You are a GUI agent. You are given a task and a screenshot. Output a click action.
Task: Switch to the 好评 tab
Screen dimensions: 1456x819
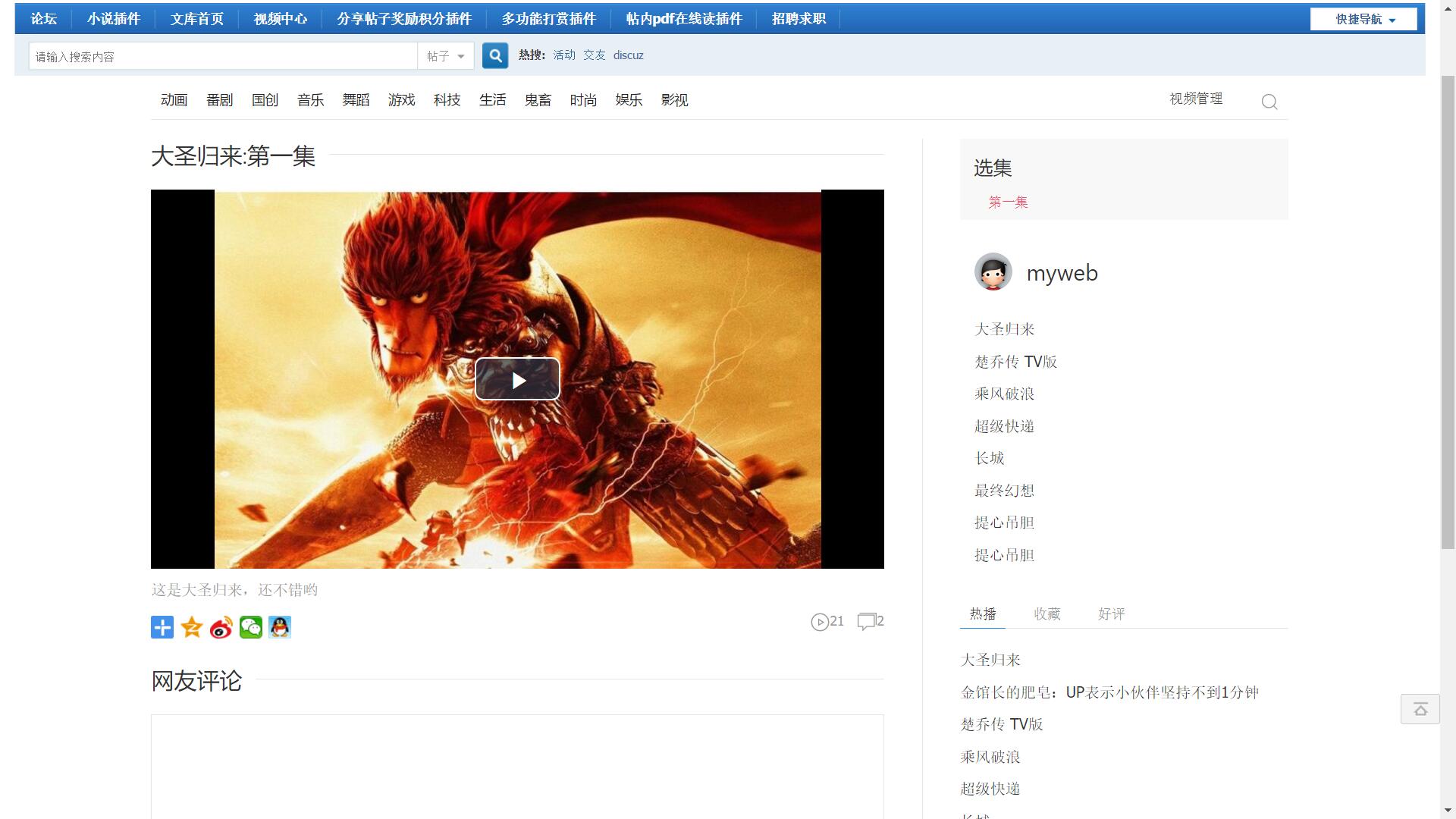coord(1112,613)
